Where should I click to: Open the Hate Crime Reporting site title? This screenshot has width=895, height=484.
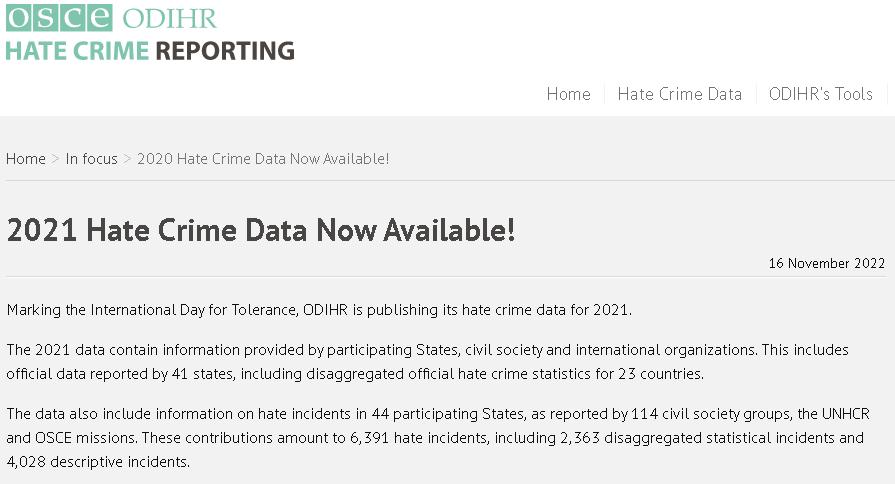(150, 50)
